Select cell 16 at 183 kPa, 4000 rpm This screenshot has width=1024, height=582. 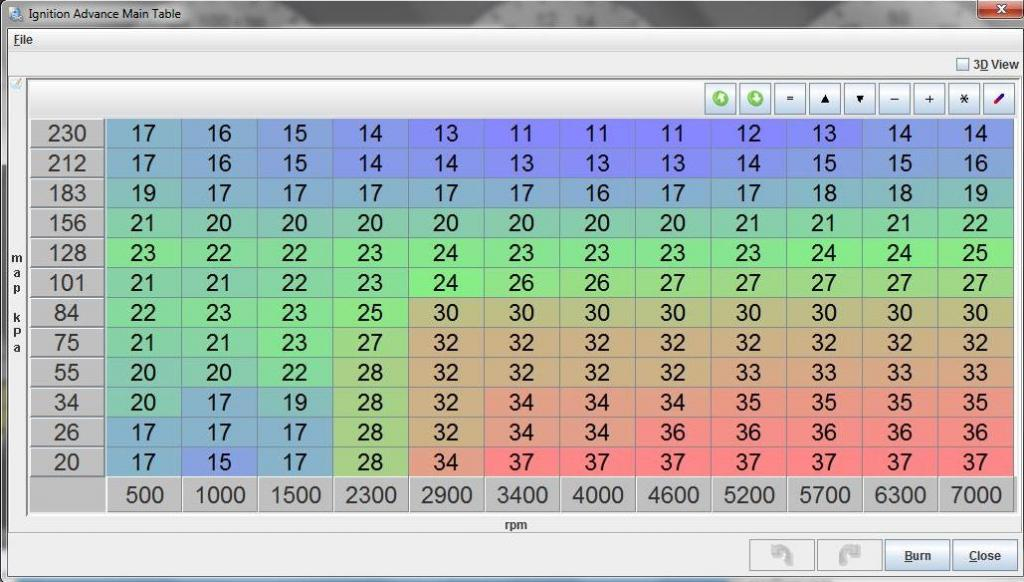tap(598, 193)
